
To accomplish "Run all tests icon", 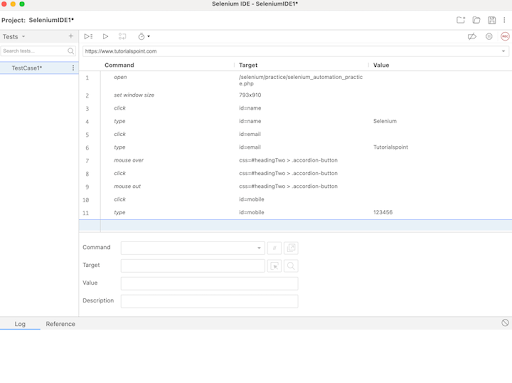I will 88,36.
